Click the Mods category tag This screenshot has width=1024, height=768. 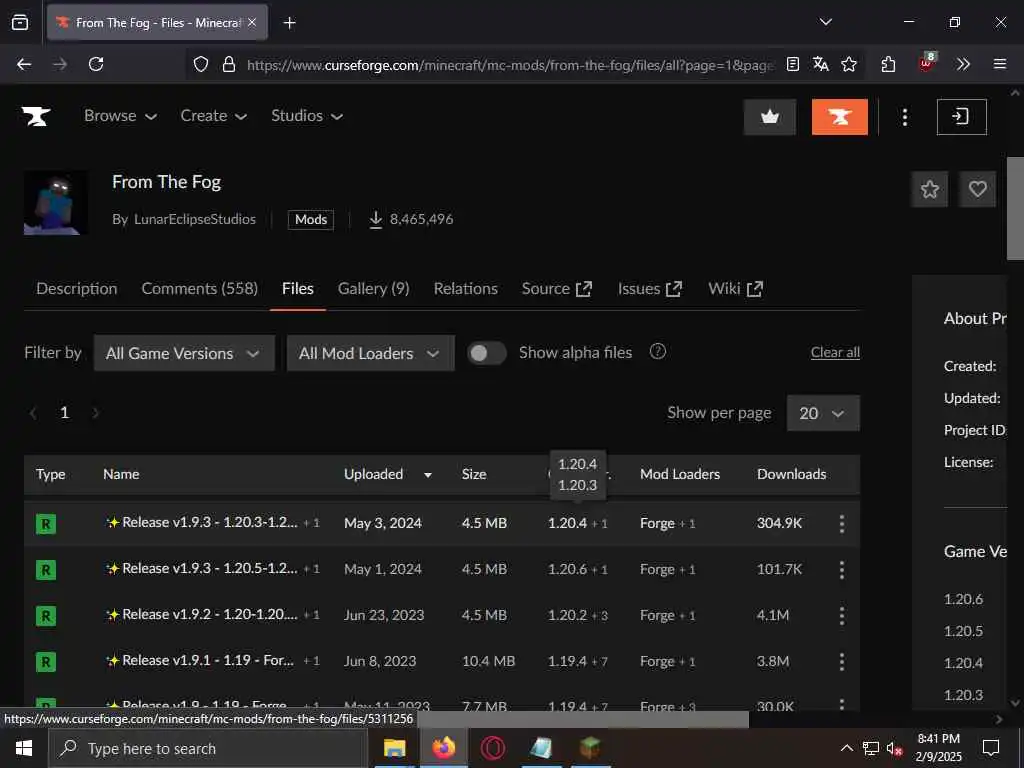311,219
